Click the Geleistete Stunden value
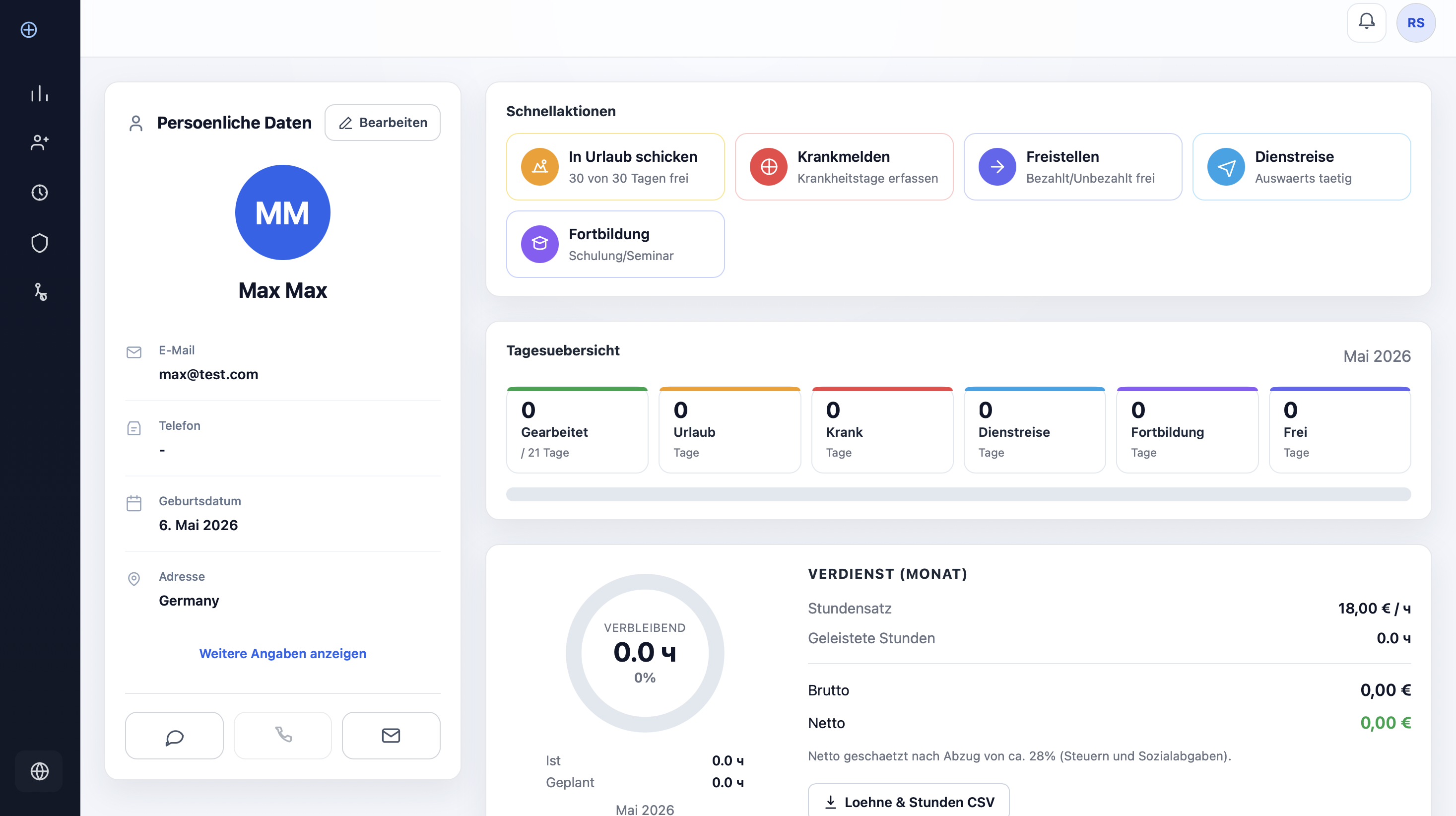Viewport: 1456px width, 816px height. coord(1393,638)
